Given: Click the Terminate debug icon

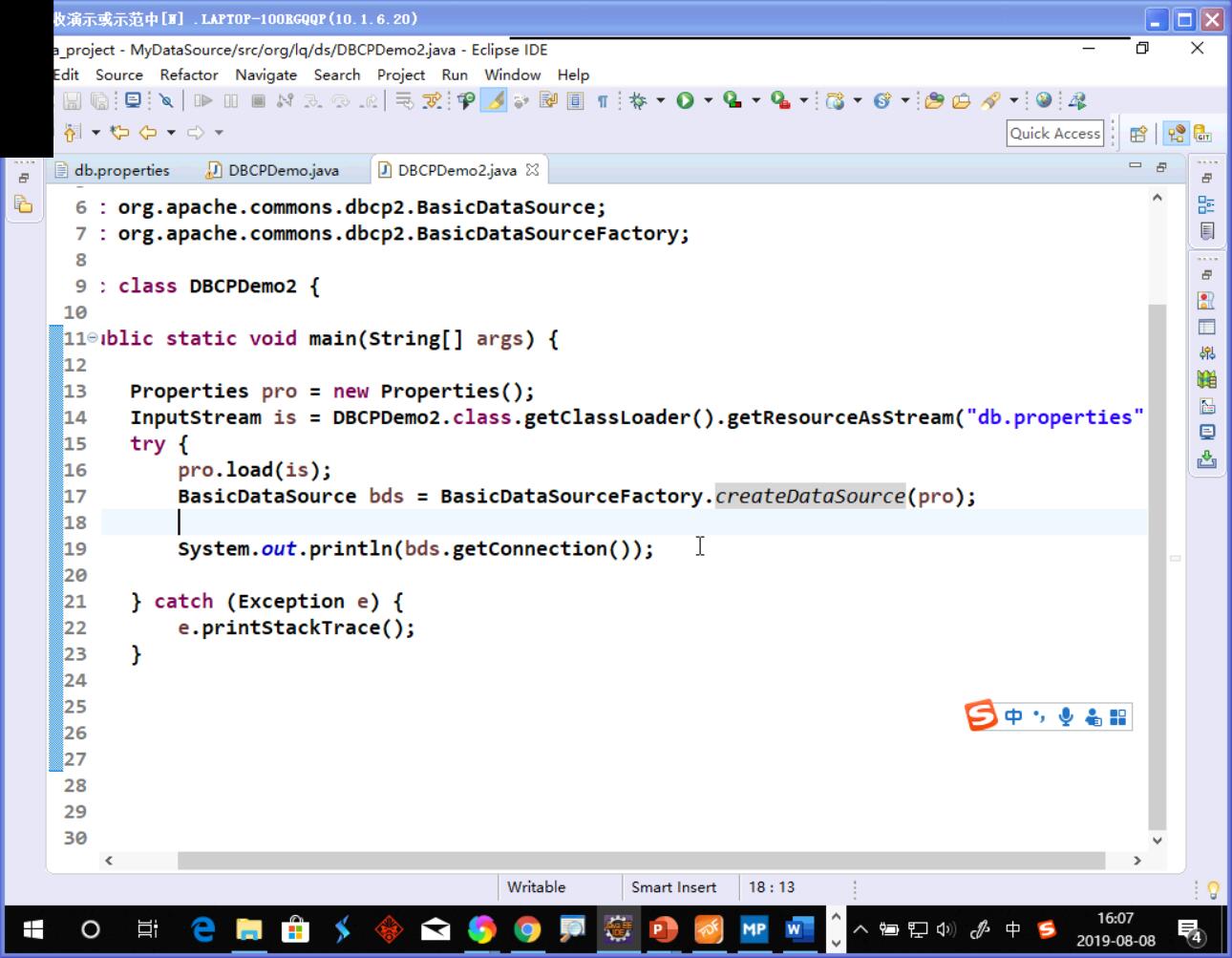Looking at the screenshot, I should click(258, 100).
